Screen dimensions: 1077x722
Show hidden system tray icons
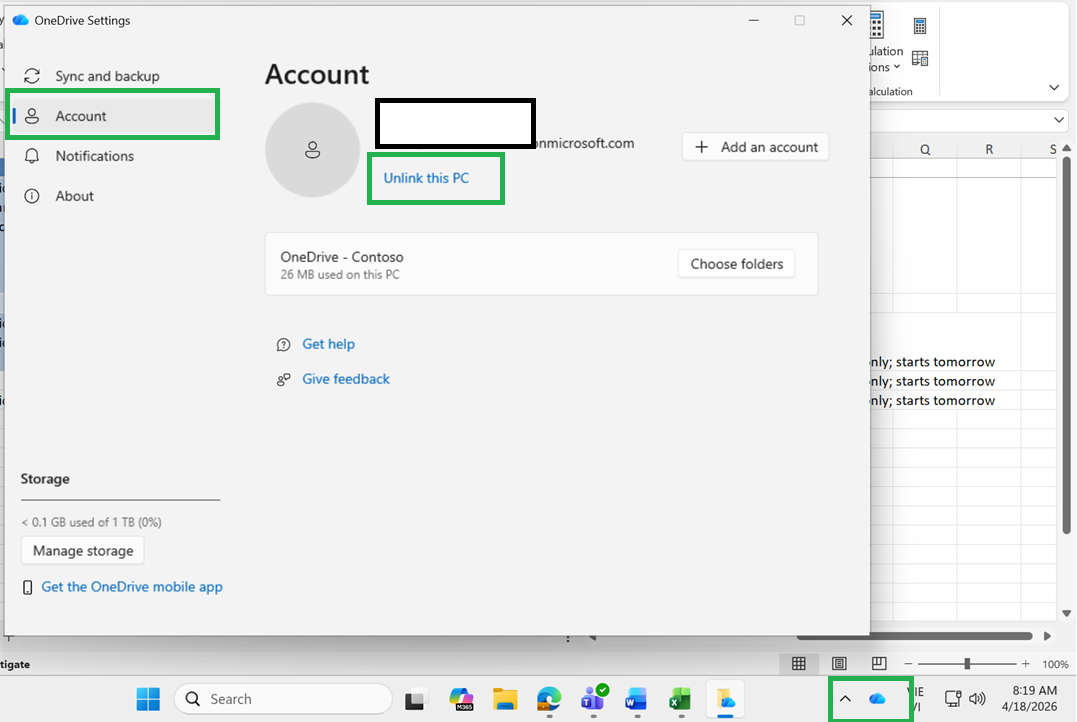click(x=846, y=699)
